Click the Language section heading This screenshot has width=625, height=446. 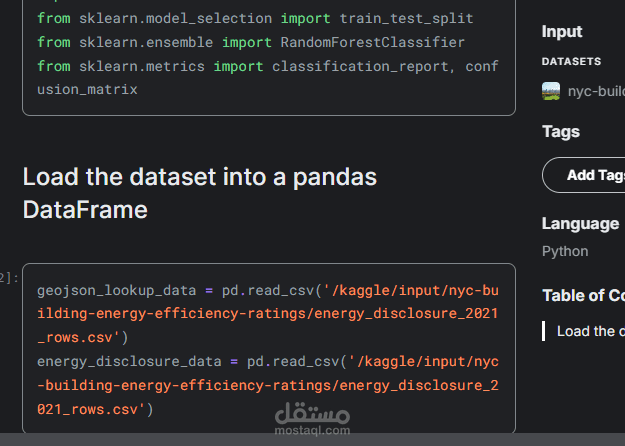point(580,223)
